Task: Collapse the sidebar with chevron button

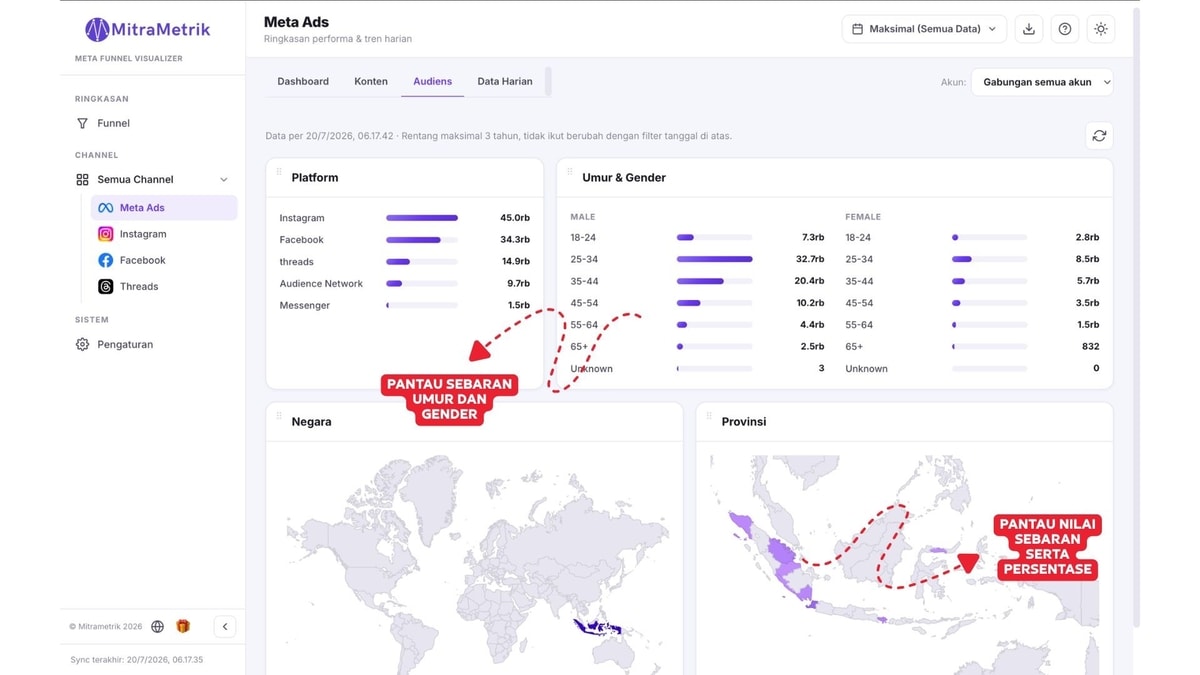Action: tap(225, 626)
